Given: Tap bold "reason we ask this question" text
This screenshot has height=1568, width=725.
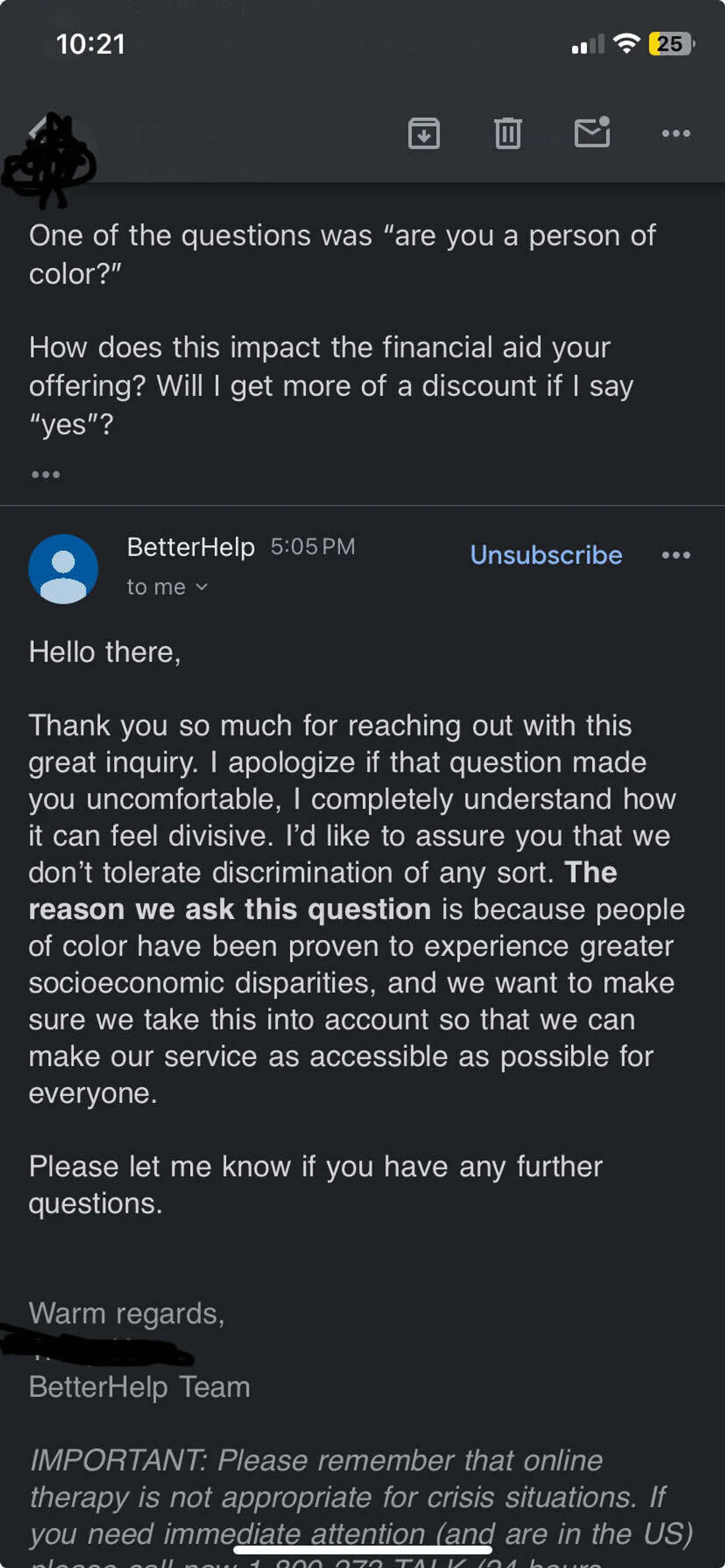Looking at the screenshot, I should pos(230,909).
